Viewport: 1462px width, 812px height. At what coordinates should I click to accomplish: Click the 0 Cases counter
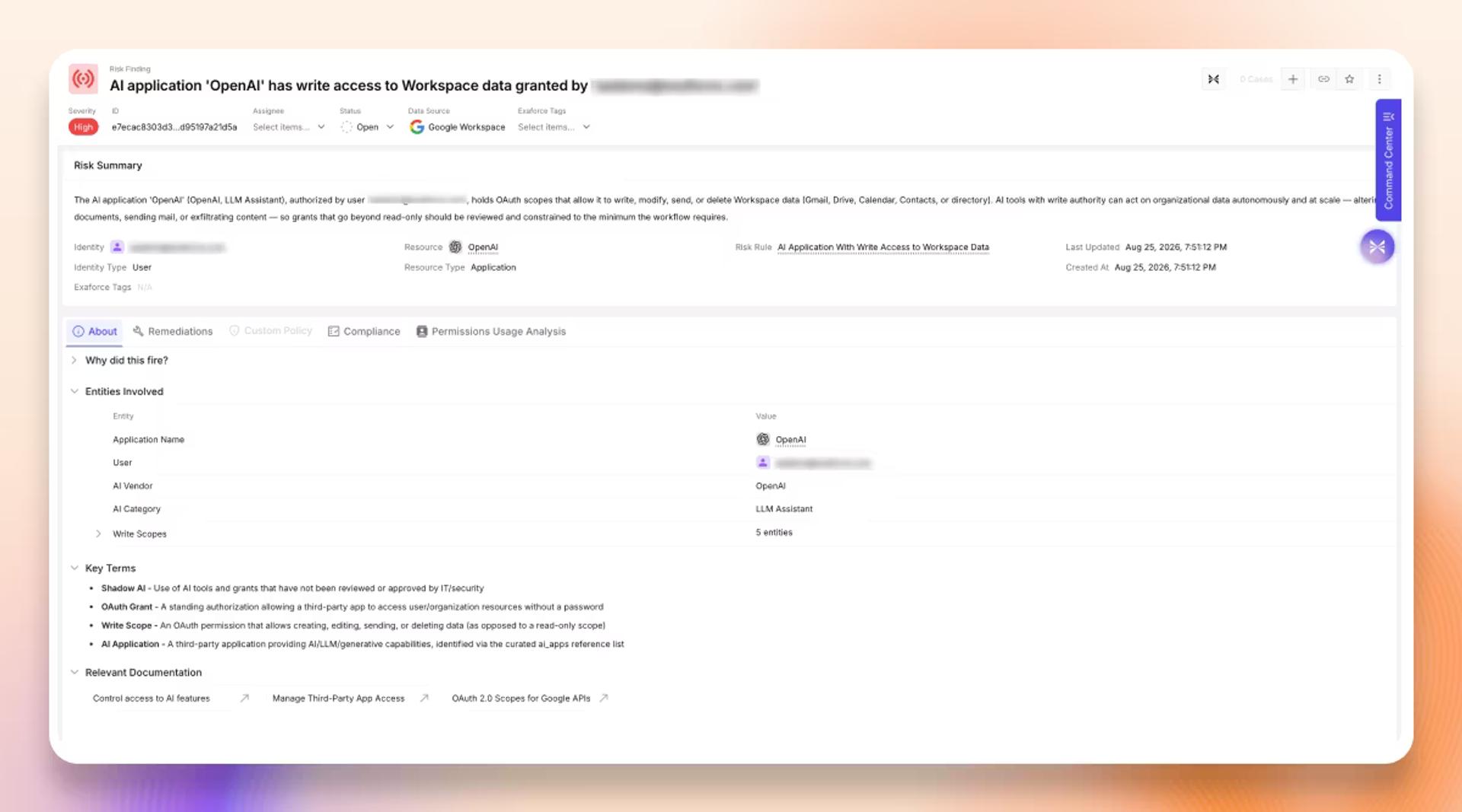pos(1256,79)
